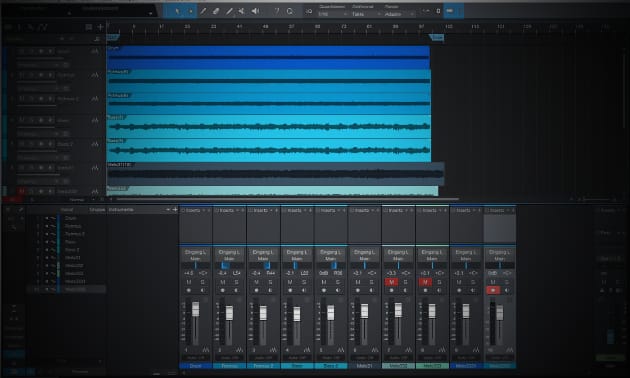630x378 pixels.
Task: Open the Eingang L input selector on Rythmus channel
Action: point(229,252)
